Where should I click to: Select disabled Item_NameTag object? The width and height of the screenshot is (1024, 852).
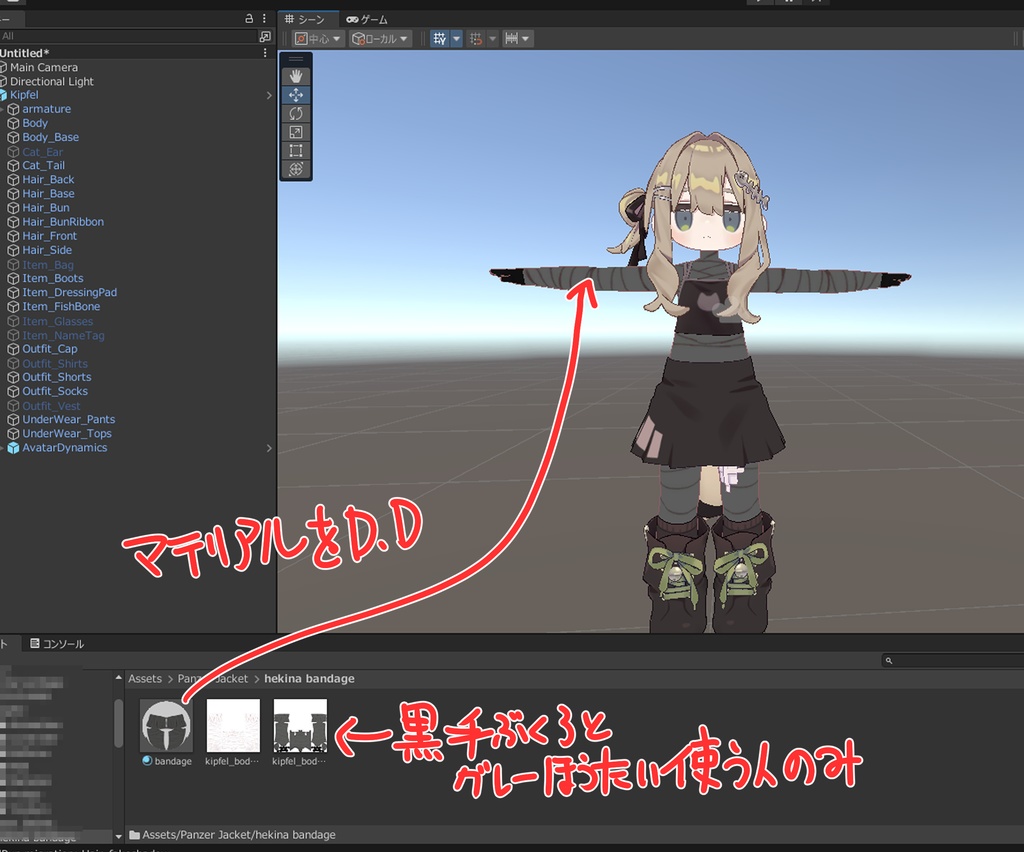coord(63,336)
